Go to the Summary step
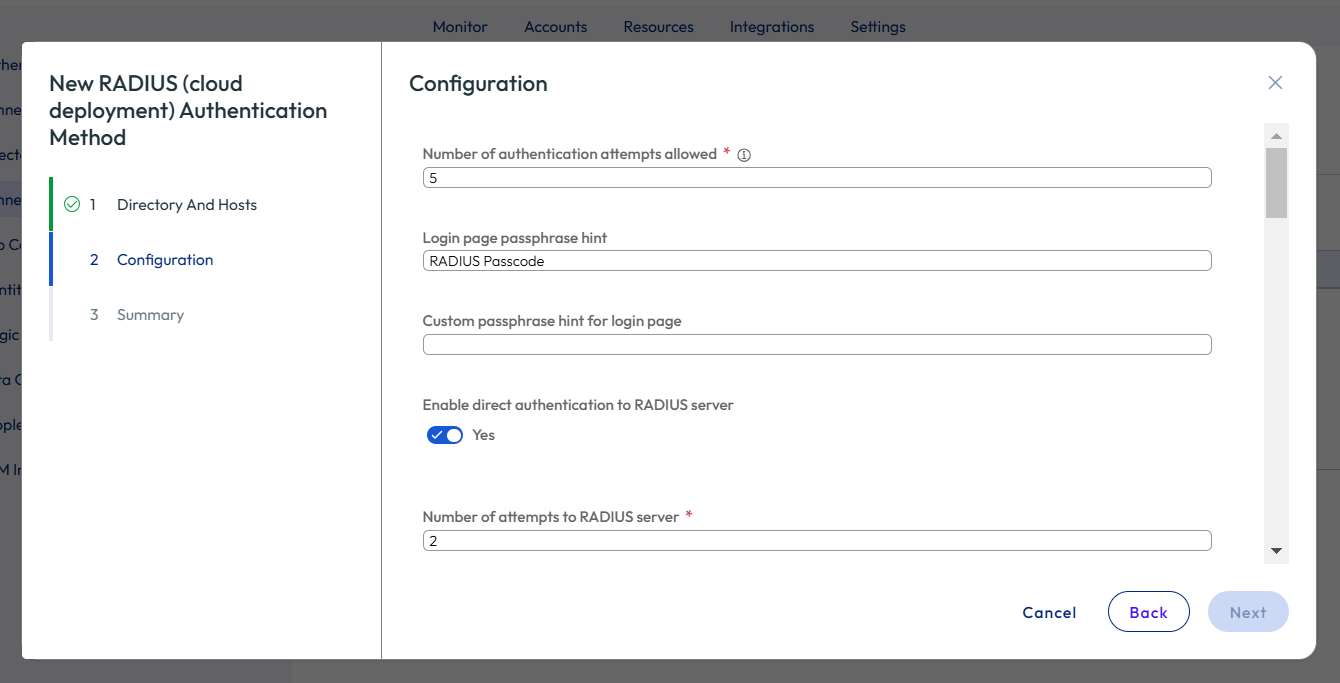The image size is (1340, 683). tap(150, 315)
